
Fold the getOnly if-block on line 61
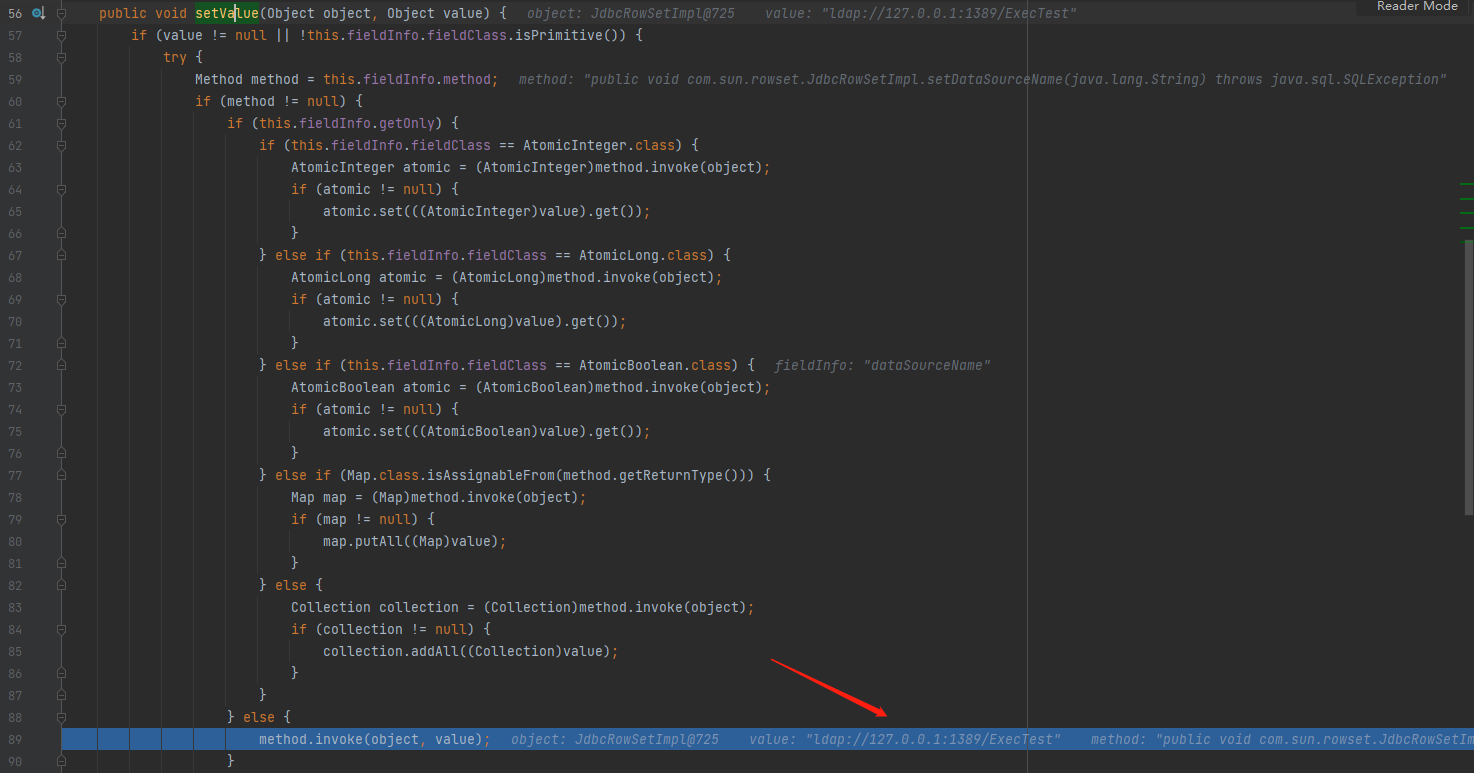pyautogui.click(x=61, y=124)
